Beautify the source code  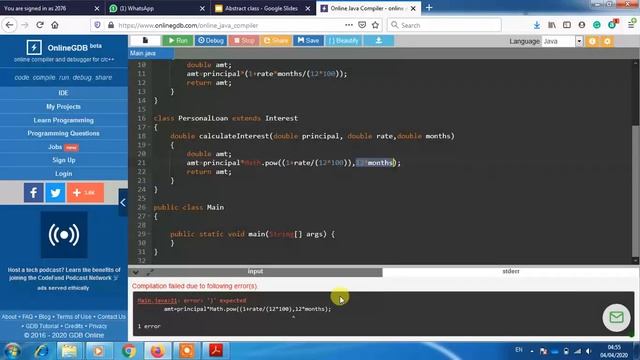coord(343,40)
